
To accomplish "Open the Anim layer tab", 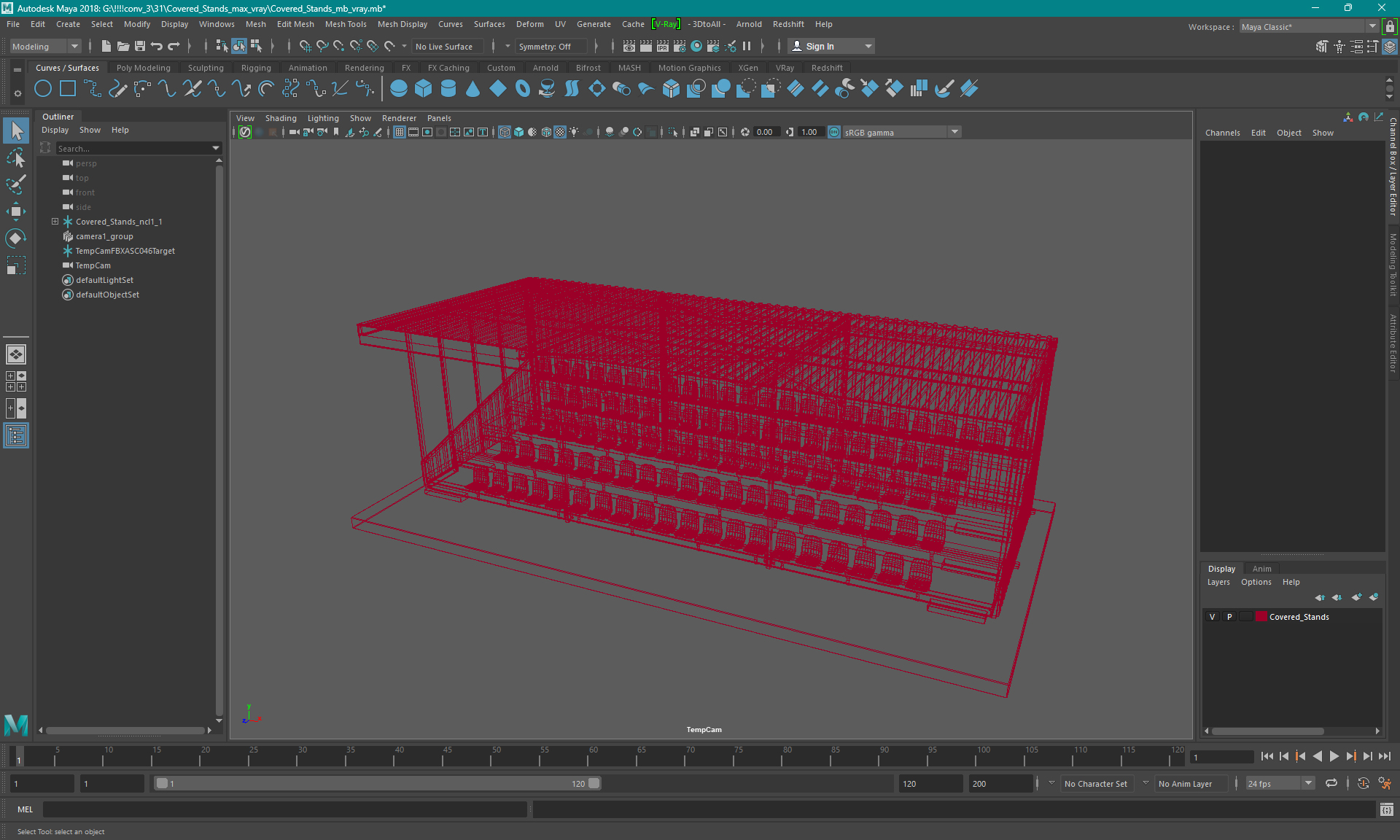I will pyautogui.click(x=1261, y=569).
